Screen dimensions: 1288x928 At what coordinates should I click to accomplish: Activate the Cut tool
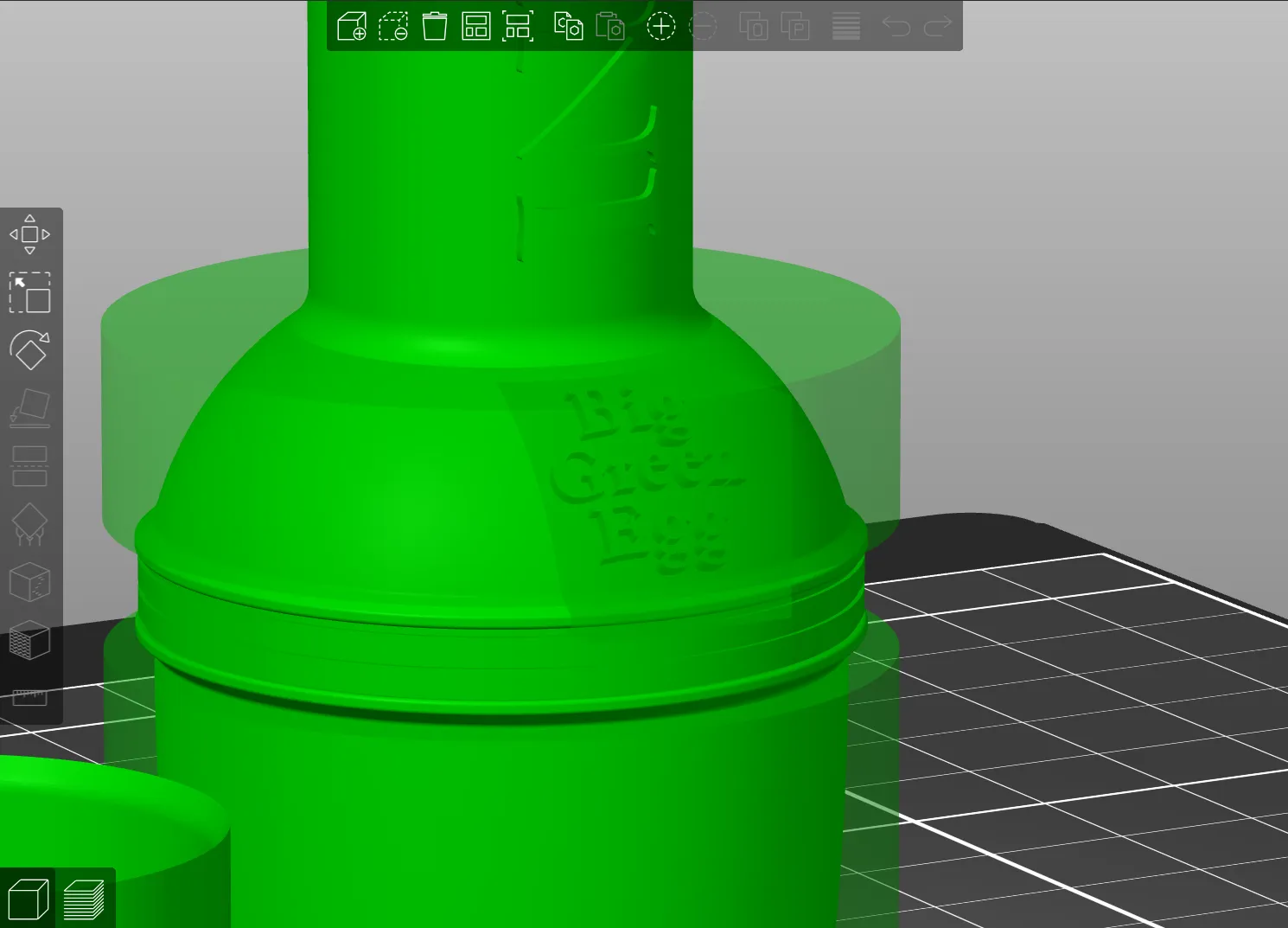click(x=29, y=466)
